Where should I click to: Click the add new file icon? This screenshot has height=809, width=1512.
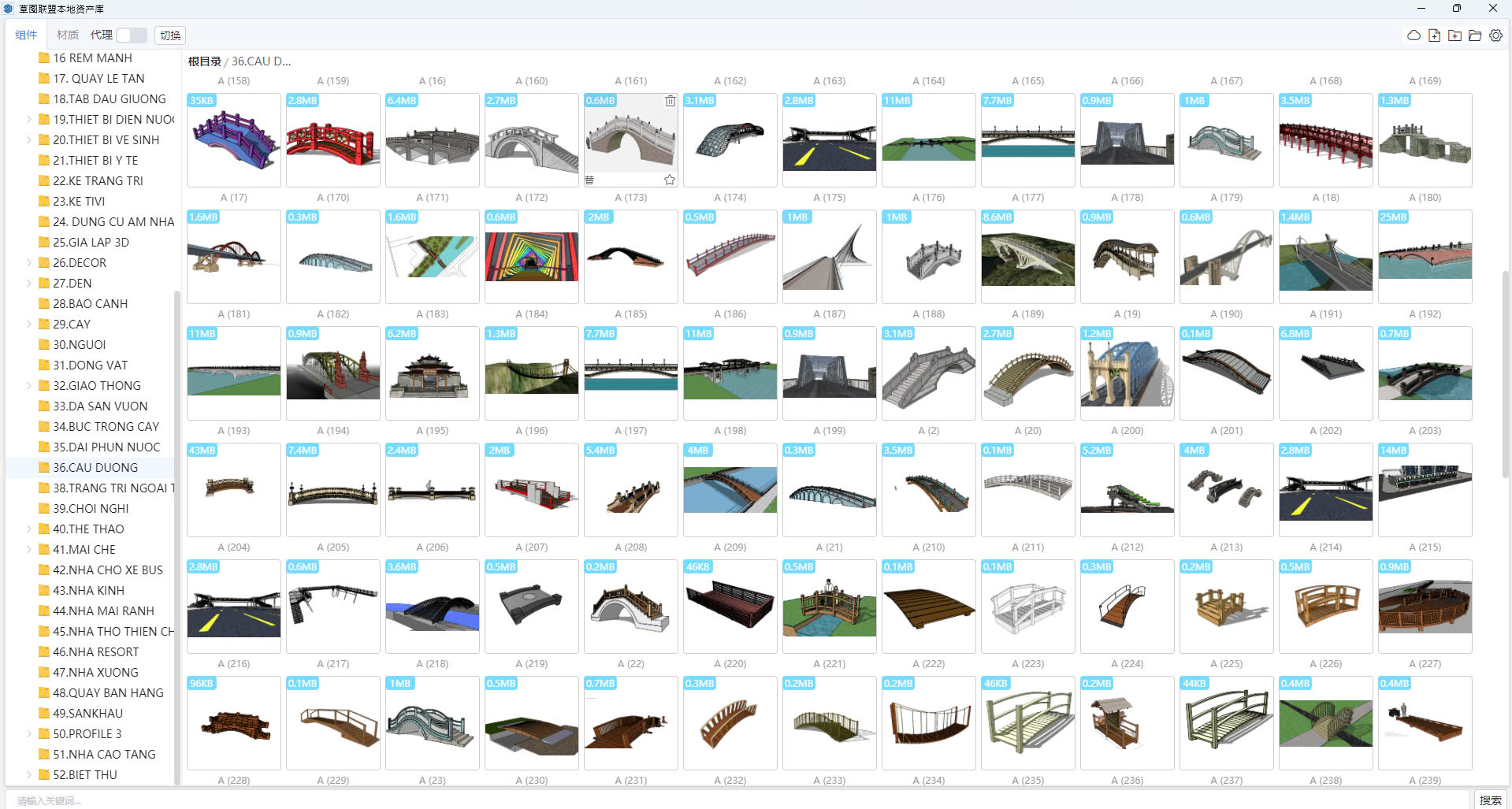[x=1434, y=35]
